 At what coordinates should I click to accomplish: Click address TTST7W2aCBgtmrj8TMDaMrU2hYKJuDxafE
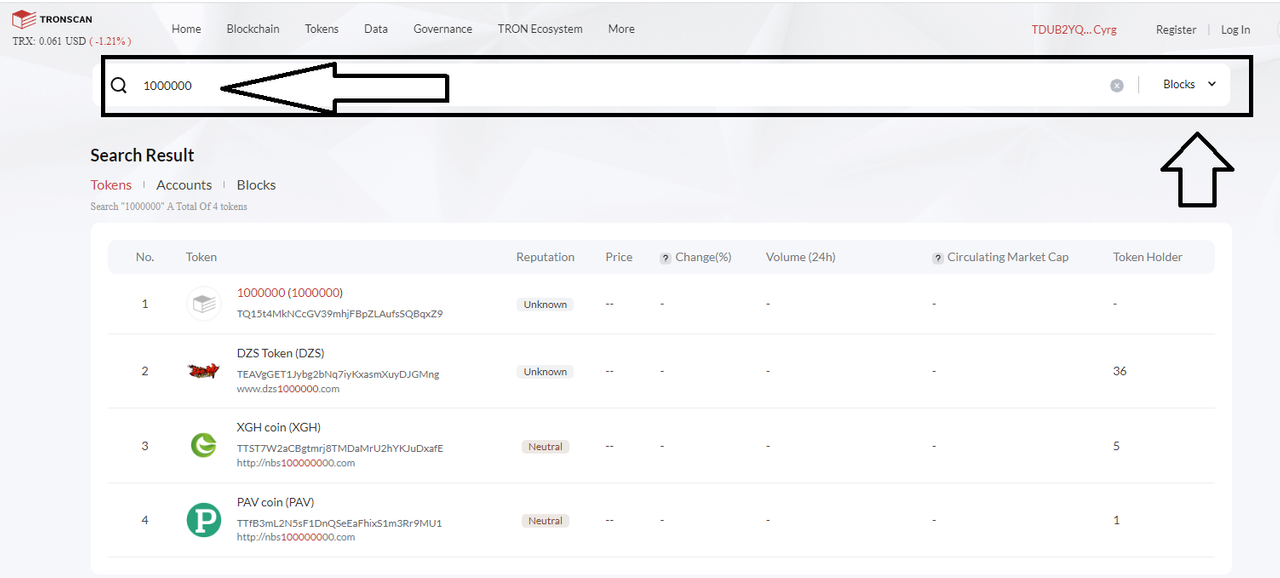pyautogui.click(x=340, y=448)
